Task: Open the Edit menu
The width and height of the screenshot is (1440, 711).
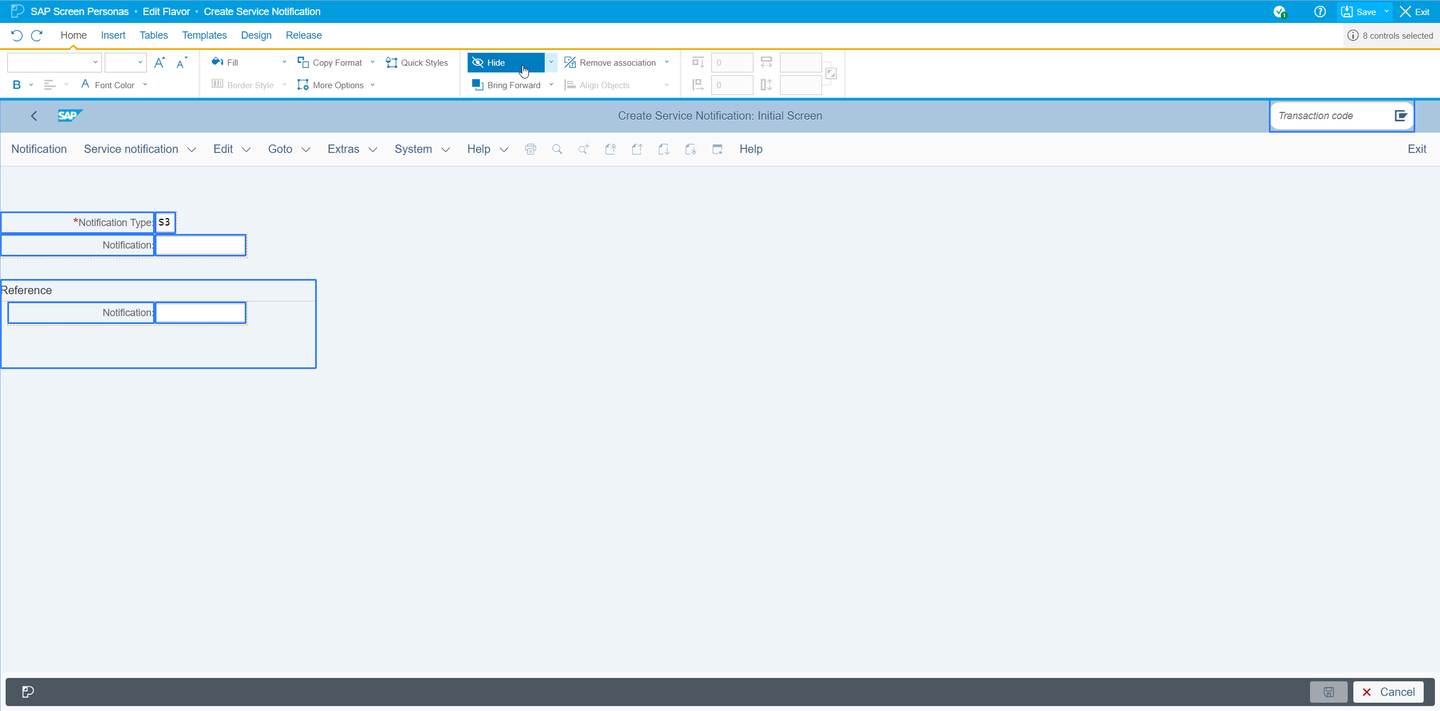Action: [232, 149]
